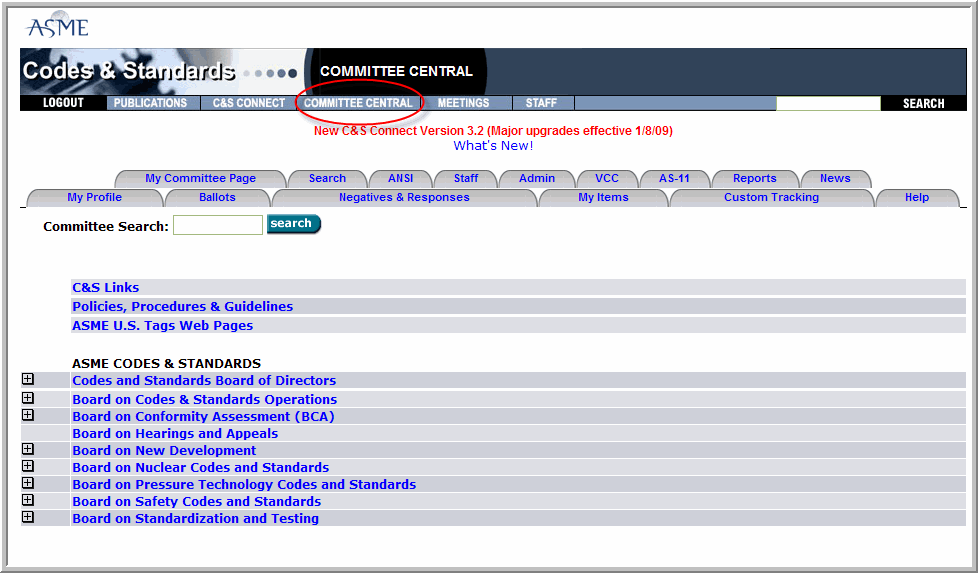
Task: Switch to the Admin tab
Action: (x=537, y=178)
